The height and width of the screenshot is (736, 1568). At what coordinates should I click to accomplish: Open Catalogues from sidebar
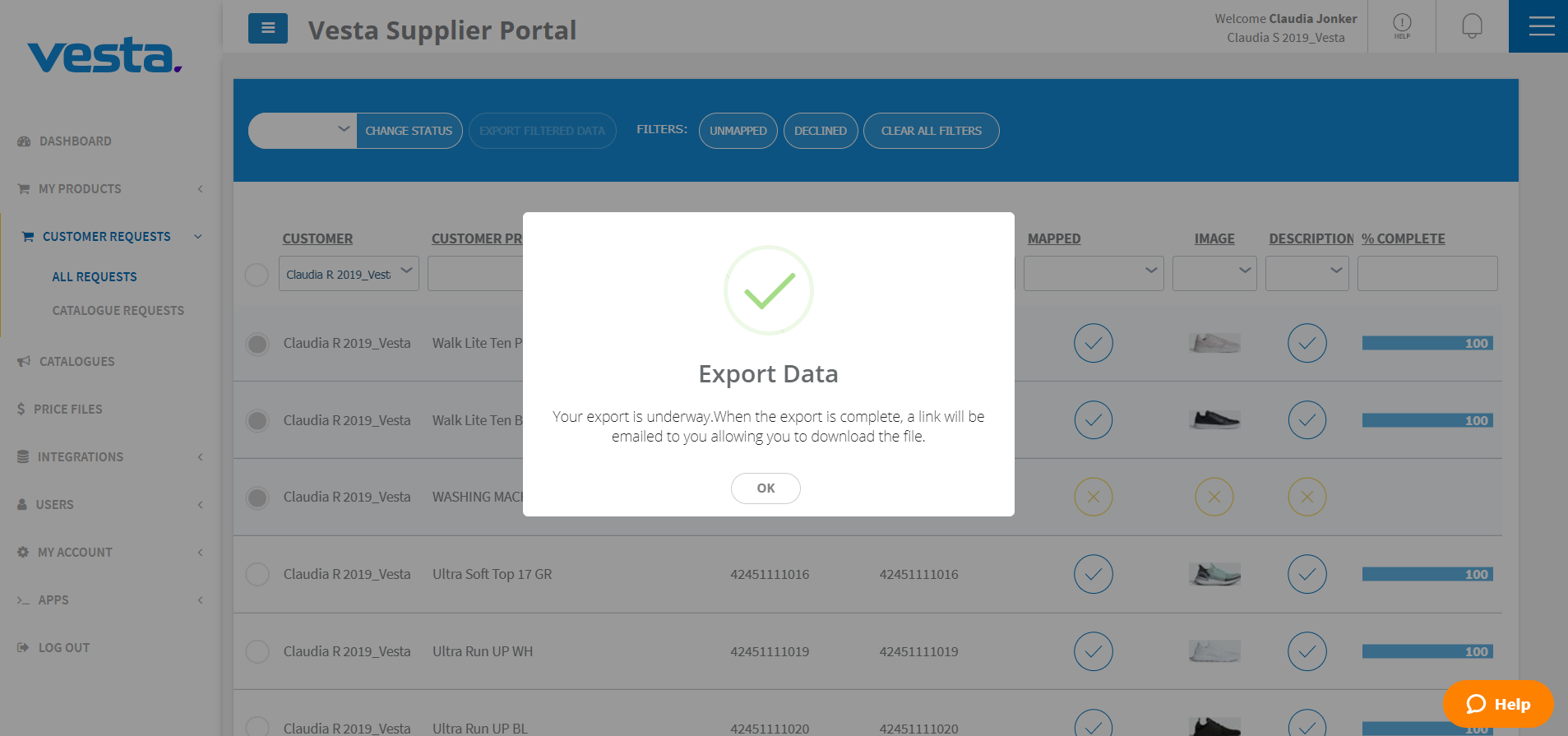[x=67, y=362]
